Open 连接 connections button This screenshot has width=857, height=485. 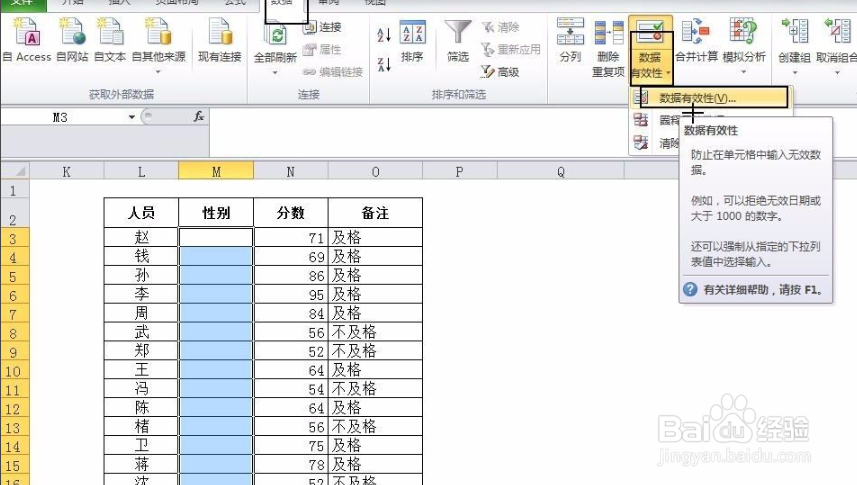click(322, 27)
